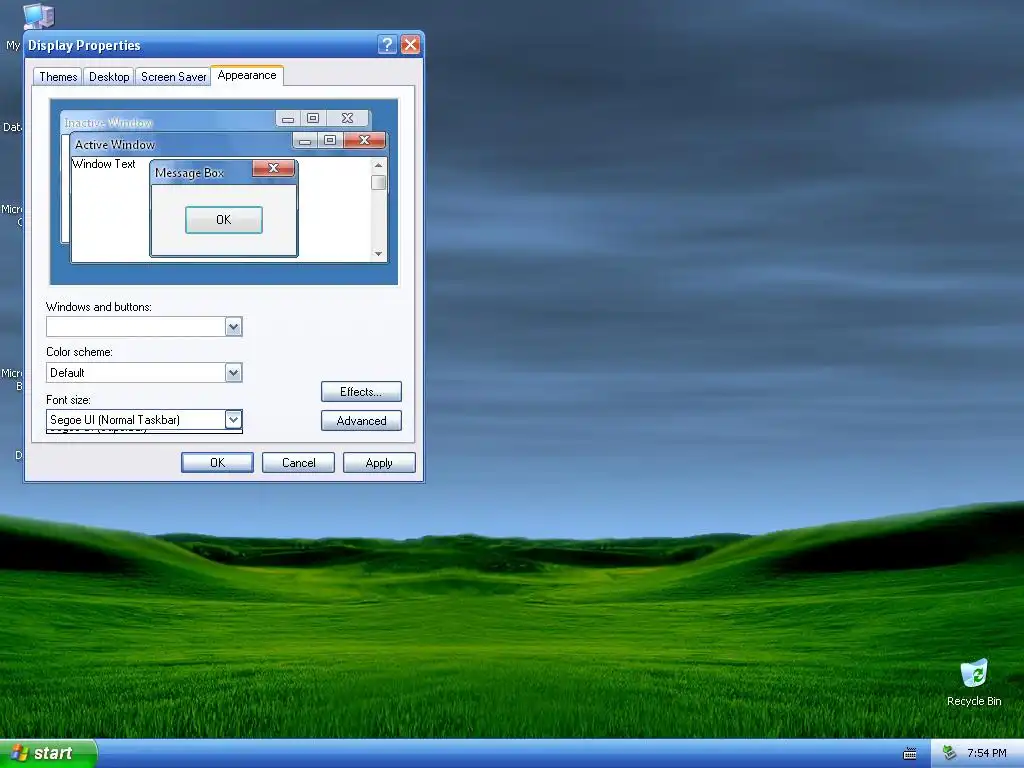Confirm with the dialog OK button

point(217,462)
